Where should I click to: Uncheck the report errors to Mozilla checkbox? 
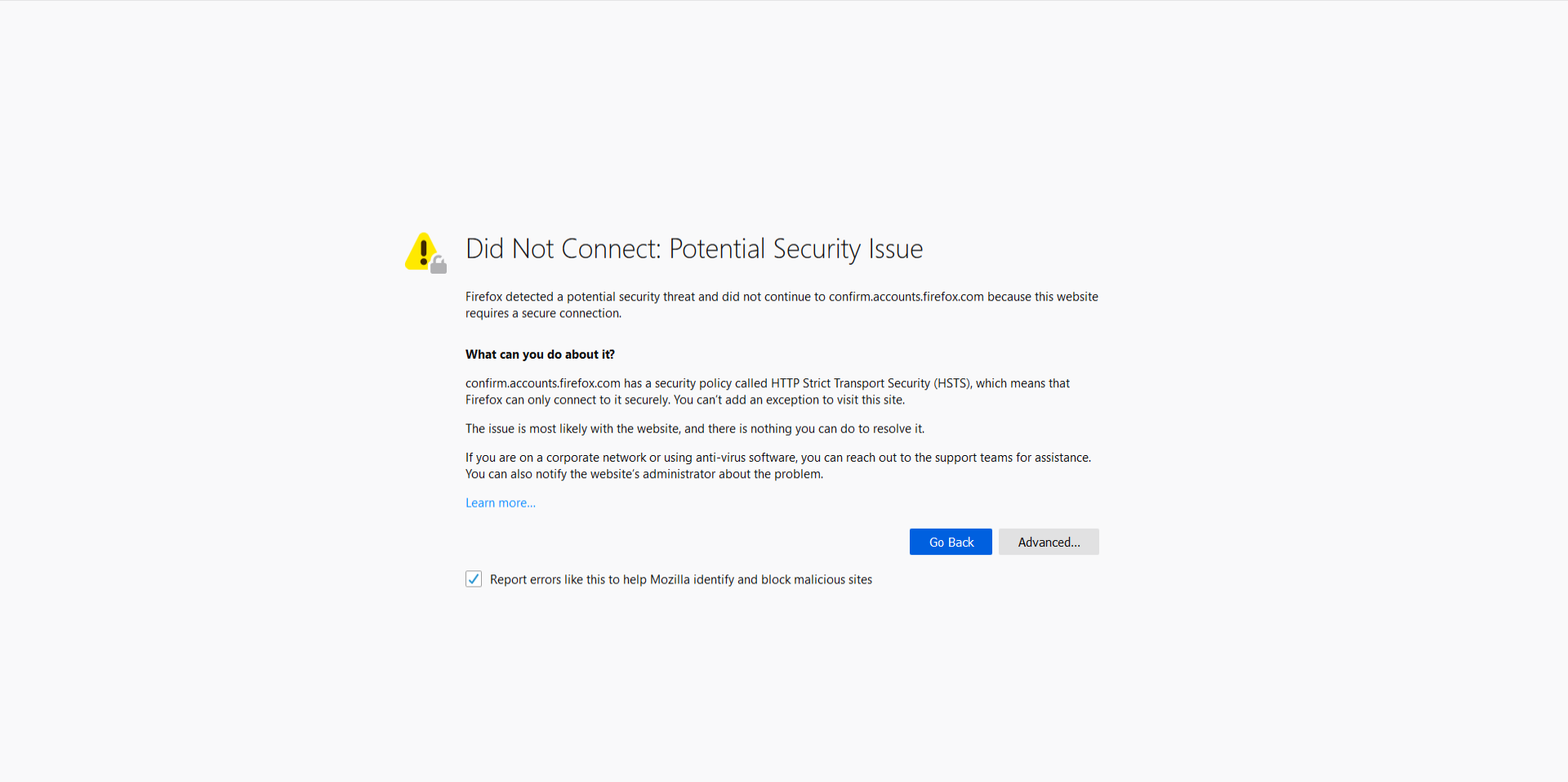(474, 579)
